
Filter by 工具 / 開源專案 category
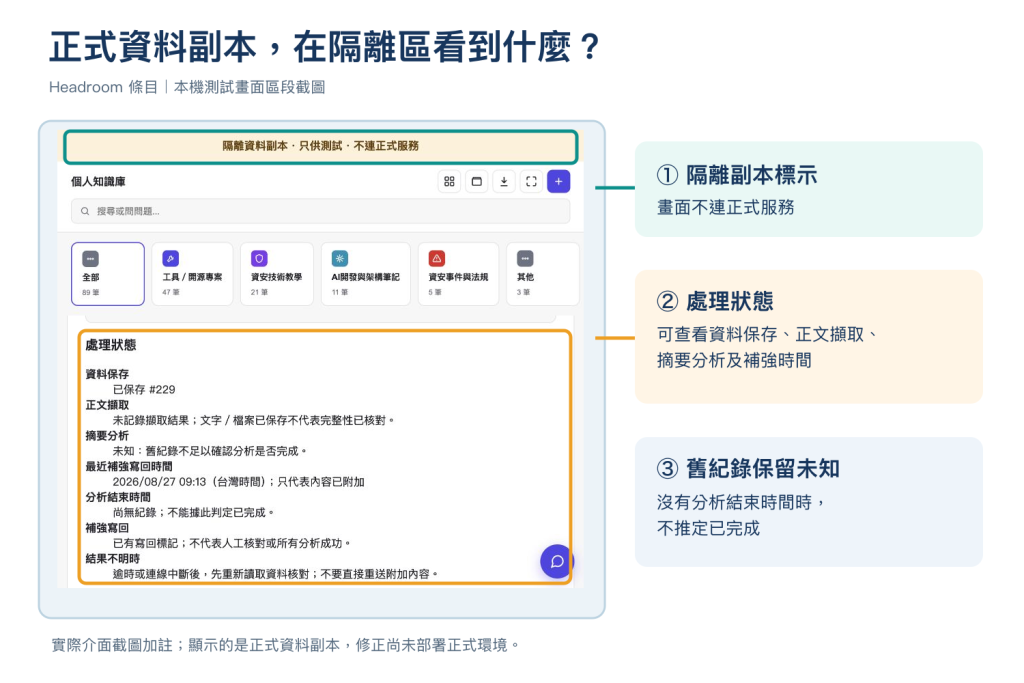pos(192,274)
